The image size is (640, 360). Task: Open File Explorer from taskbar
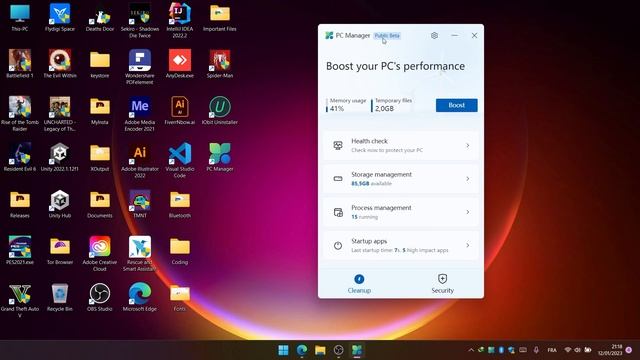click(320, 350)
